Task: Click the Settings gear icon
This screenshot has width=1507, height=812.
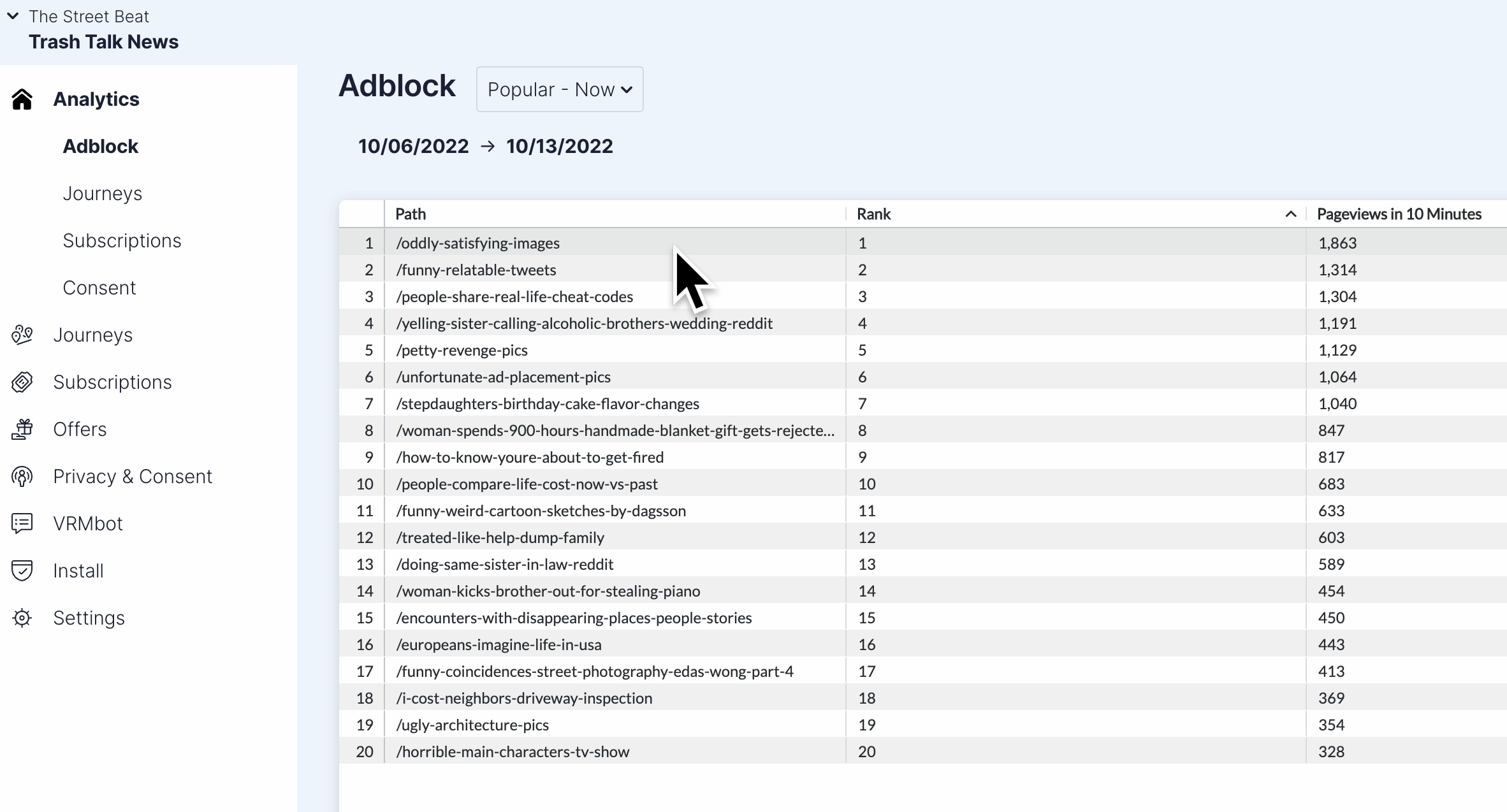Action: 22,618
